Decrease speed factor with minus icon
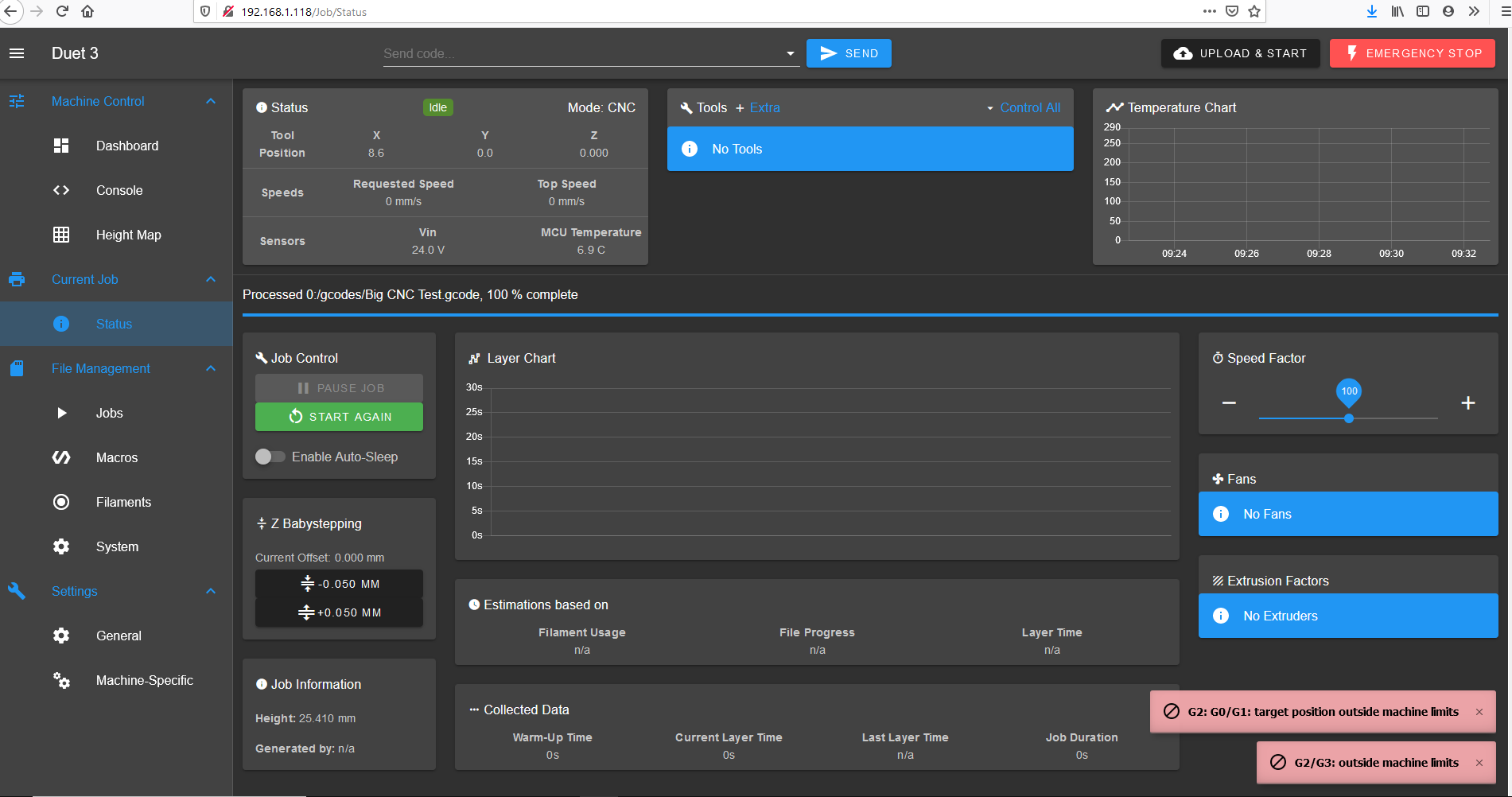 [1229, 403]
